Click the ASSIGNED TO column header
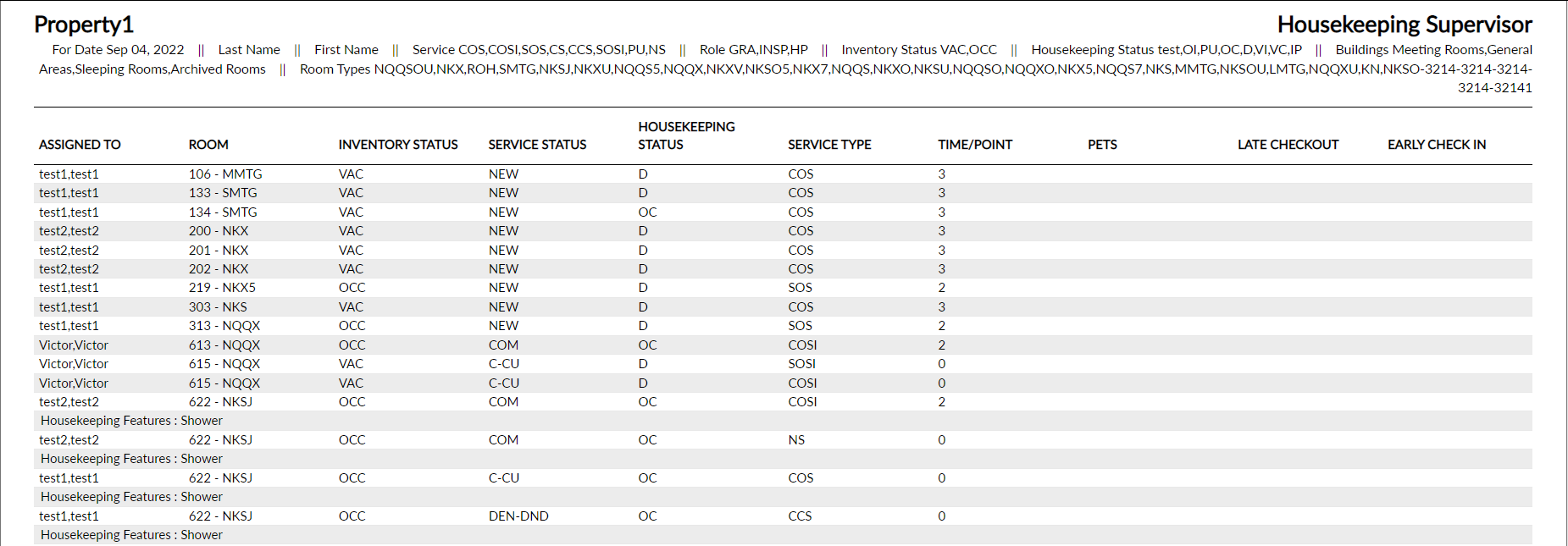 coord(80,145)
